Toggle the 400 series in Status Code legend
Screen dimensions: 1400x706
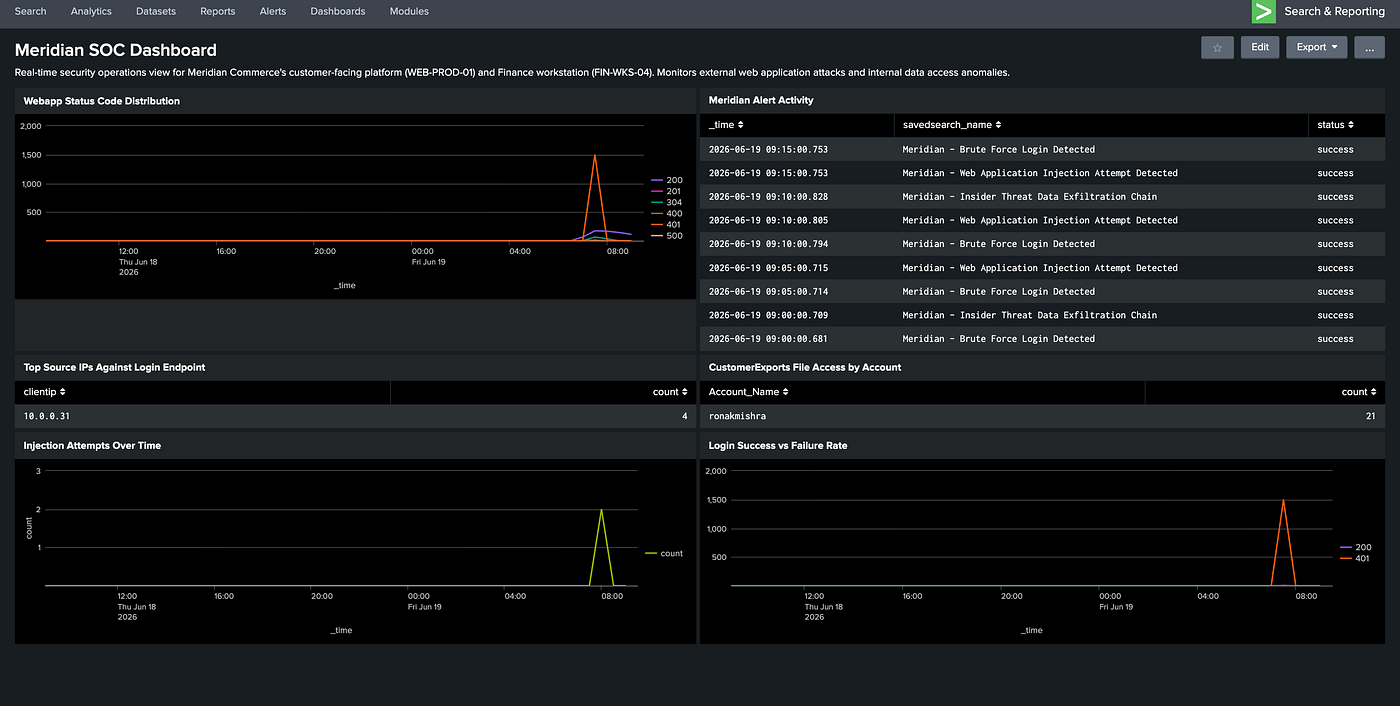tap(666, 213)
